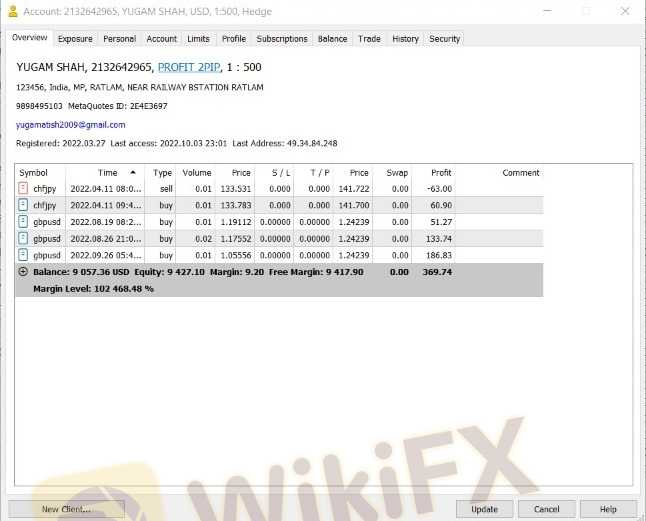
Task: Select the profit value 60.90
Action: click(x=441, y=205)
